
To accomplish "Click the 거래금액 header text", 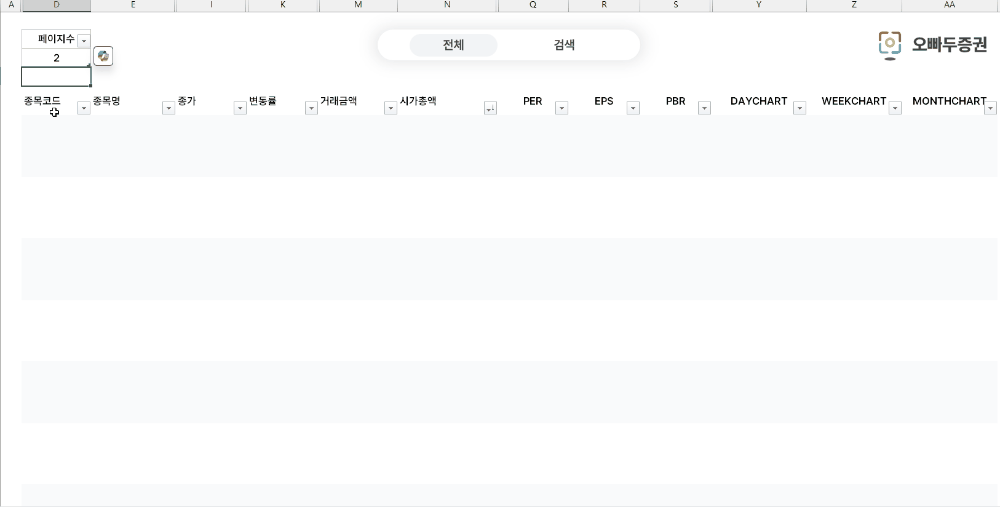I will point(339,101).
